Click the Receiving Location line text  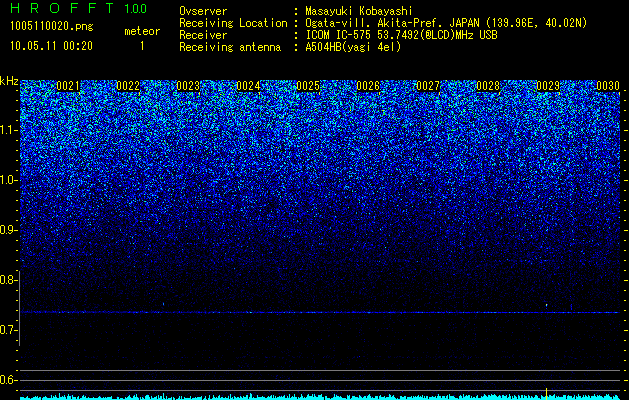coord(446,23)
